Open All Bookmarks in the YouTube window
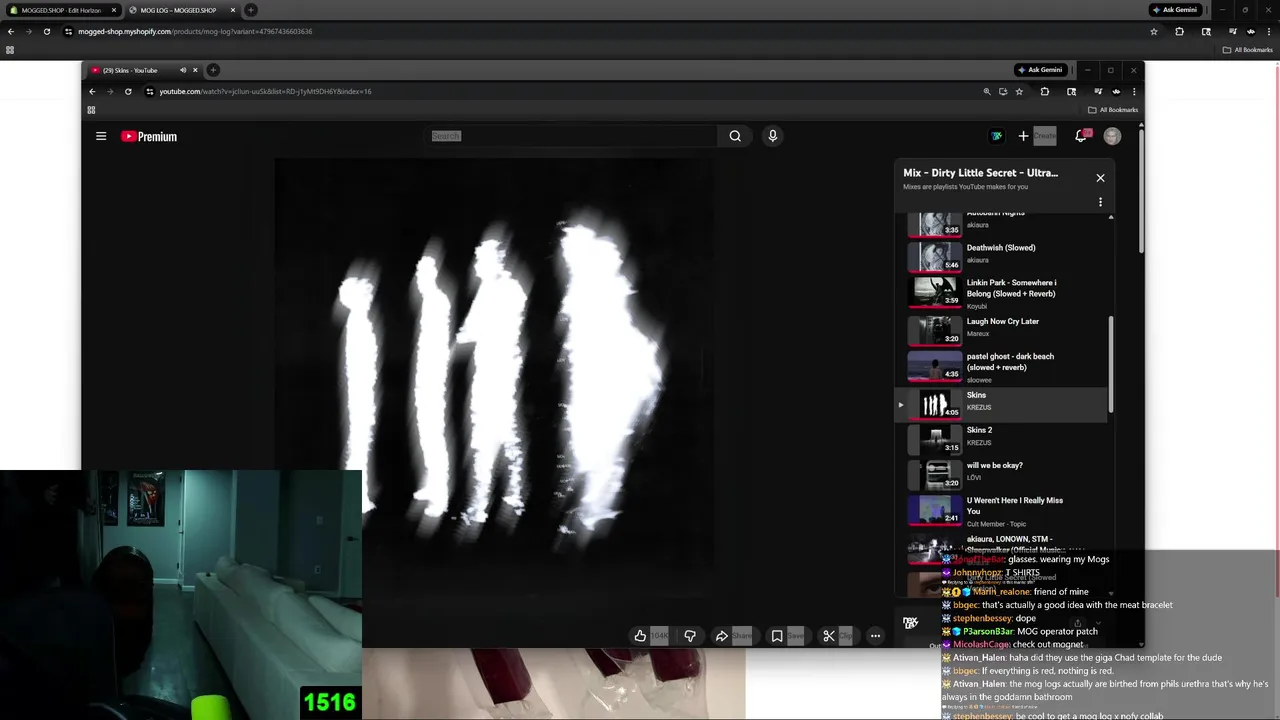1280x720 pixels. tap(1113, 110)
